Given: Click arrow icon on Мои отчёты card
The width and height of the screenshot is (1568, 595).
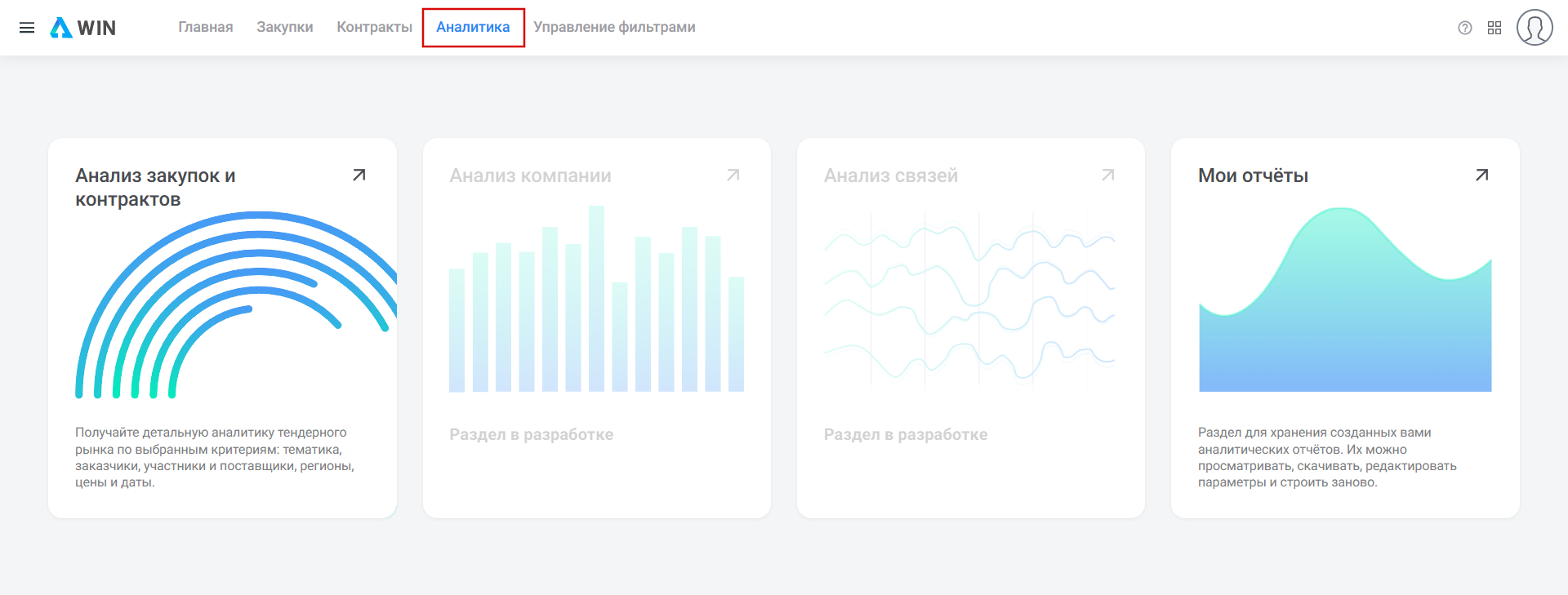Looking at the screenshot, I should coord(1481,175).
